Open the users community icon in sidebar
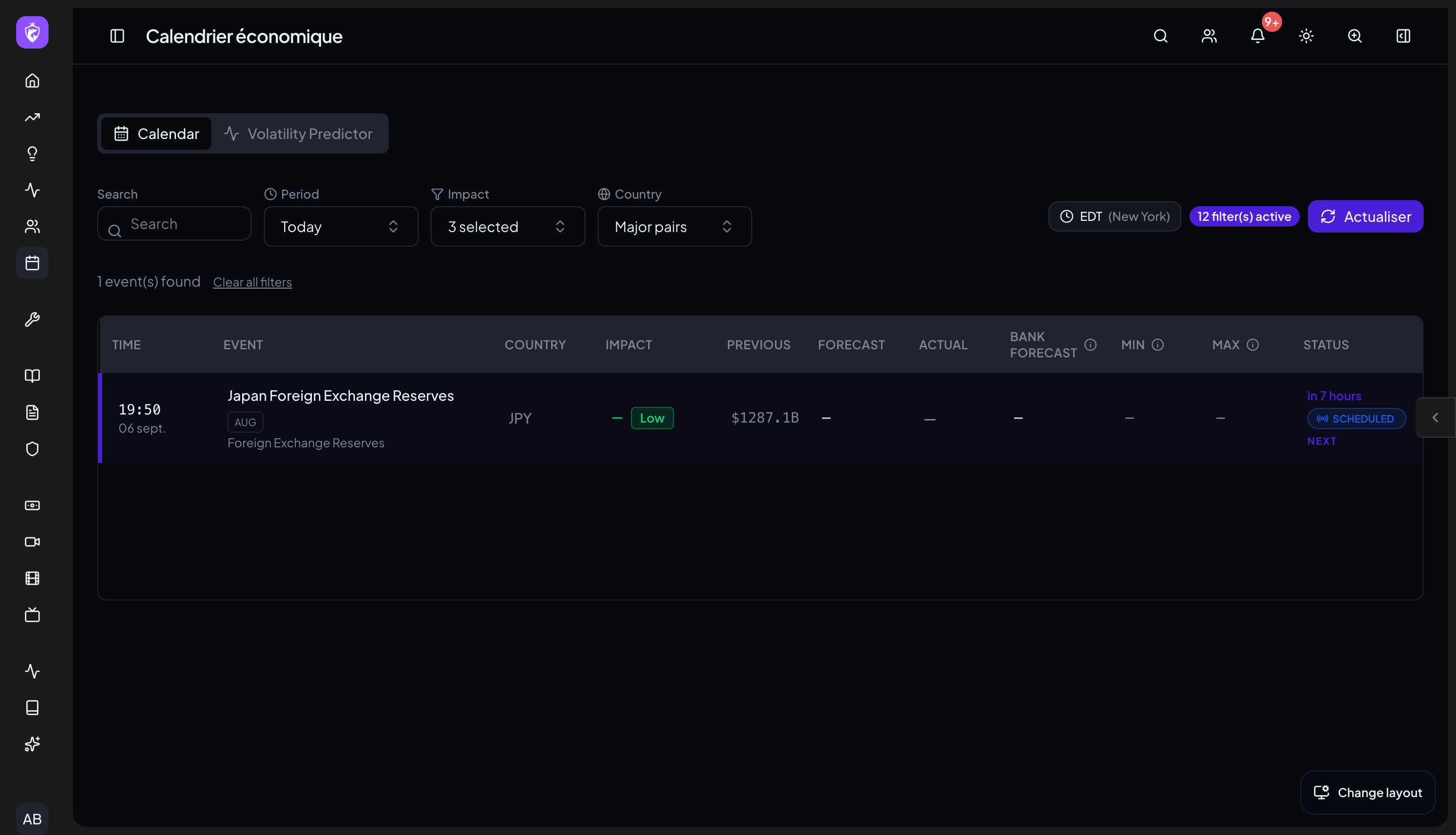This screenshot has width=1456, height=835. coord(32,226)
